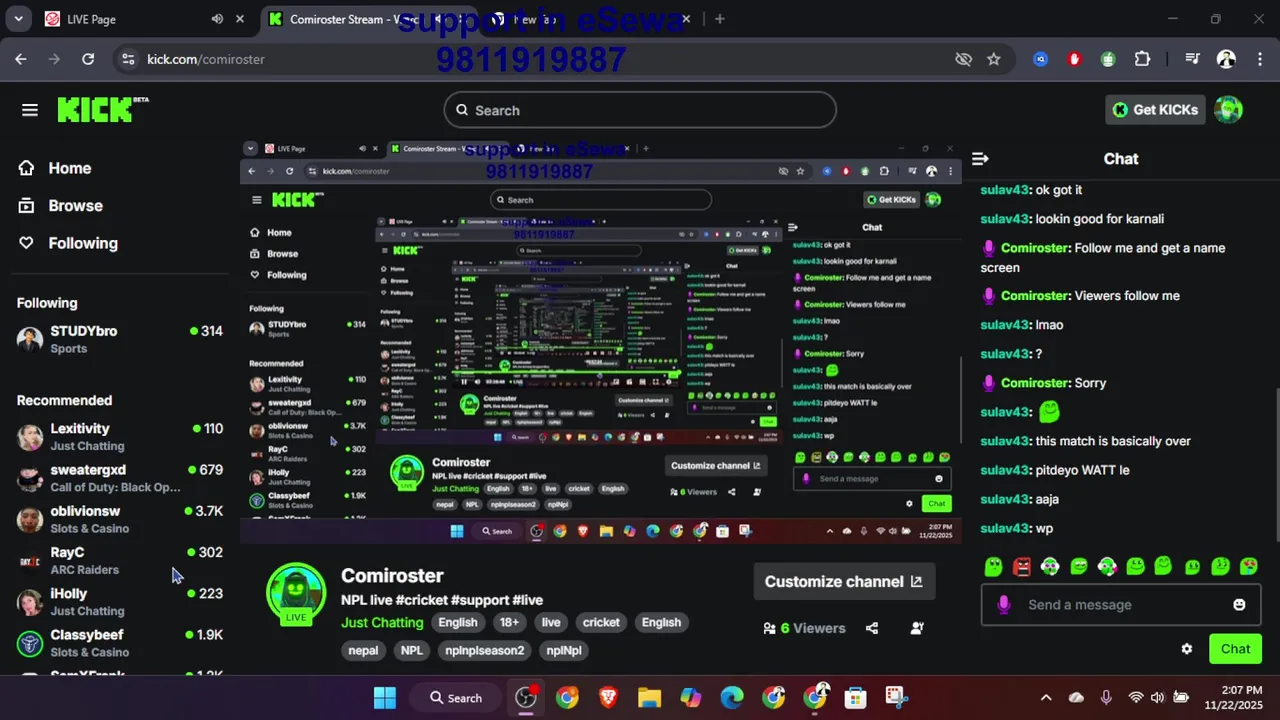Click the crossed-eye tracking protection icon
The width and height of the screenshot is (1280, 720).
(x=963, y=59)
